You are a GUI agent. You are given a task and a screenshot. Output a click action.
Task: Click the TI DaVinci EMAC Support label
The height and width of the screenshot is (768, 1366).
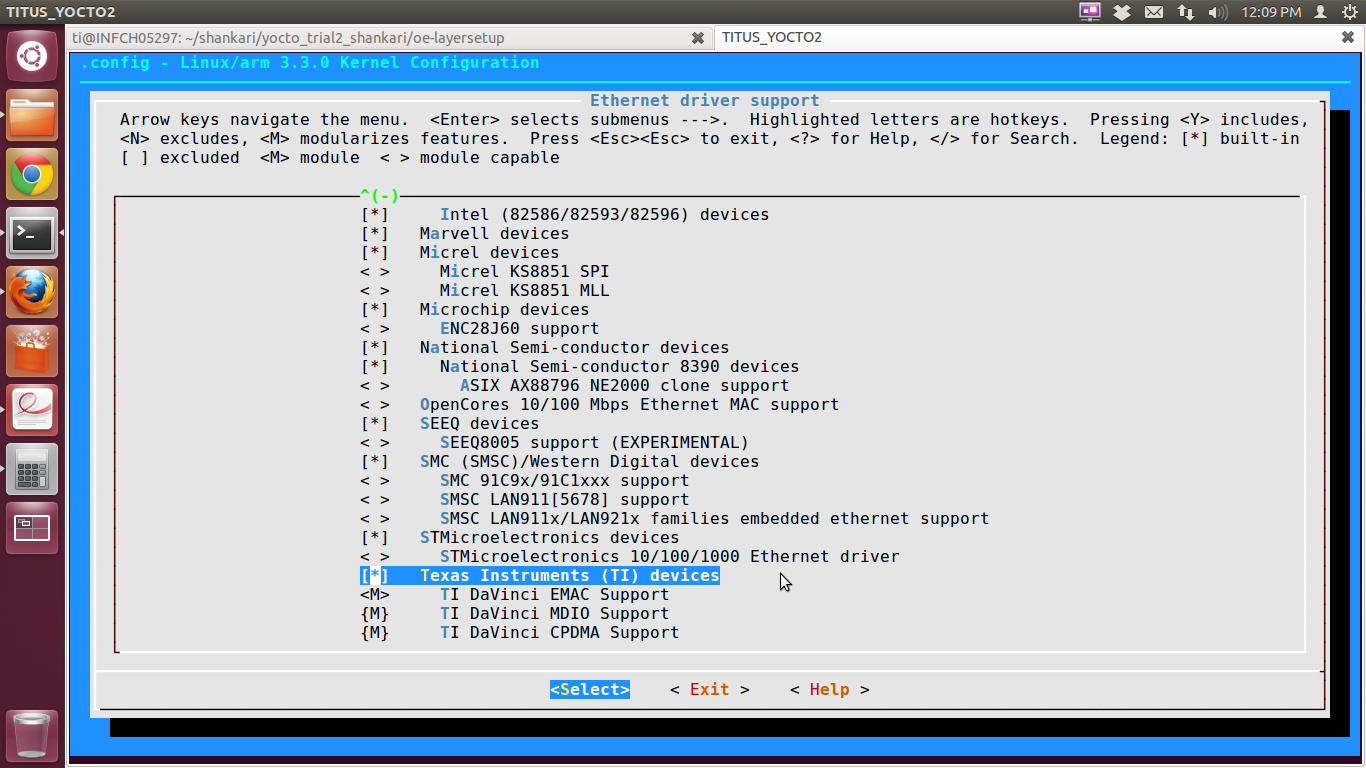coord(555,594)
